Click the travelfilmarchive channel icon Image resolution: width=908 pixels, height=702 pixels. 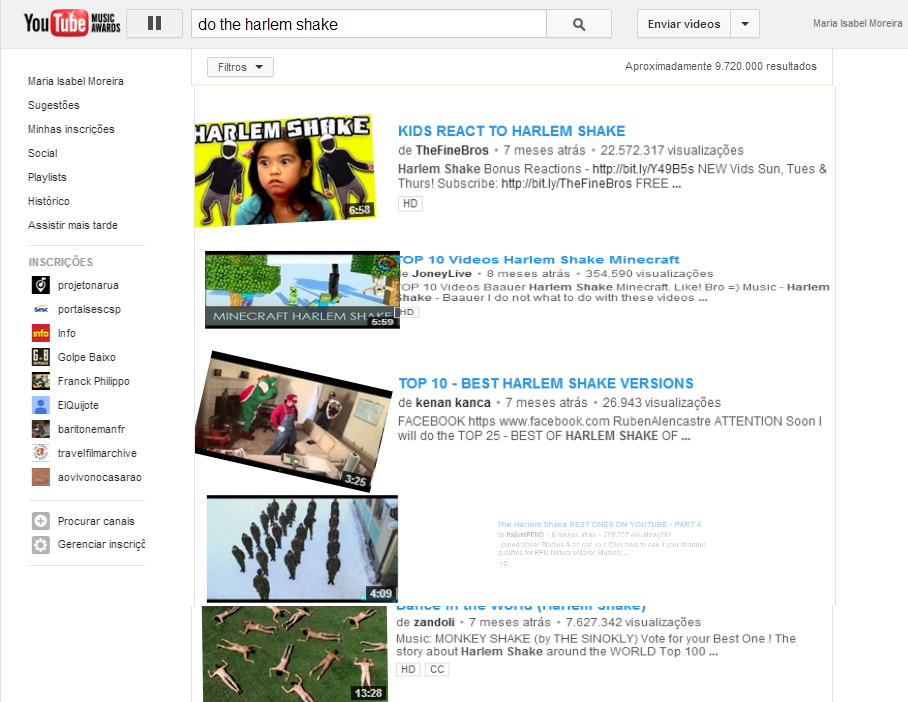(x=41, y=453)
